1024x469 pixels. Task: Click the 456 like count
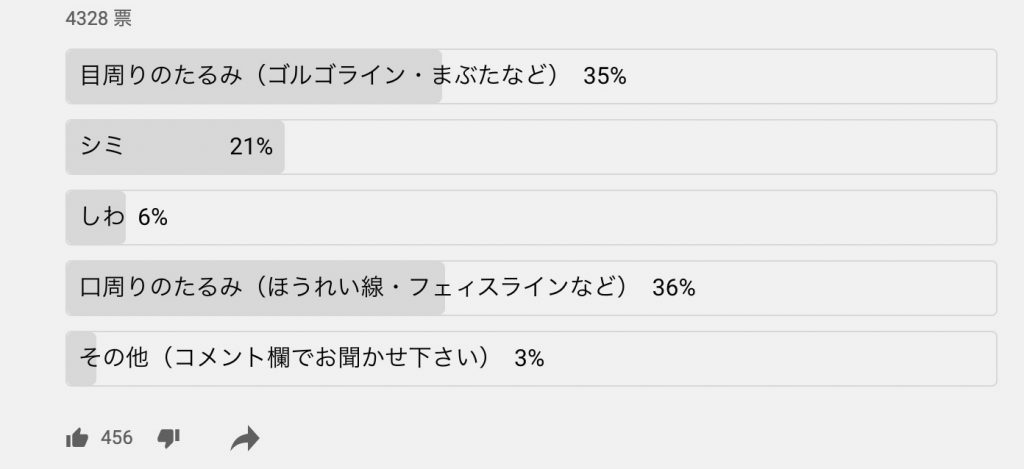click(117, 437)
